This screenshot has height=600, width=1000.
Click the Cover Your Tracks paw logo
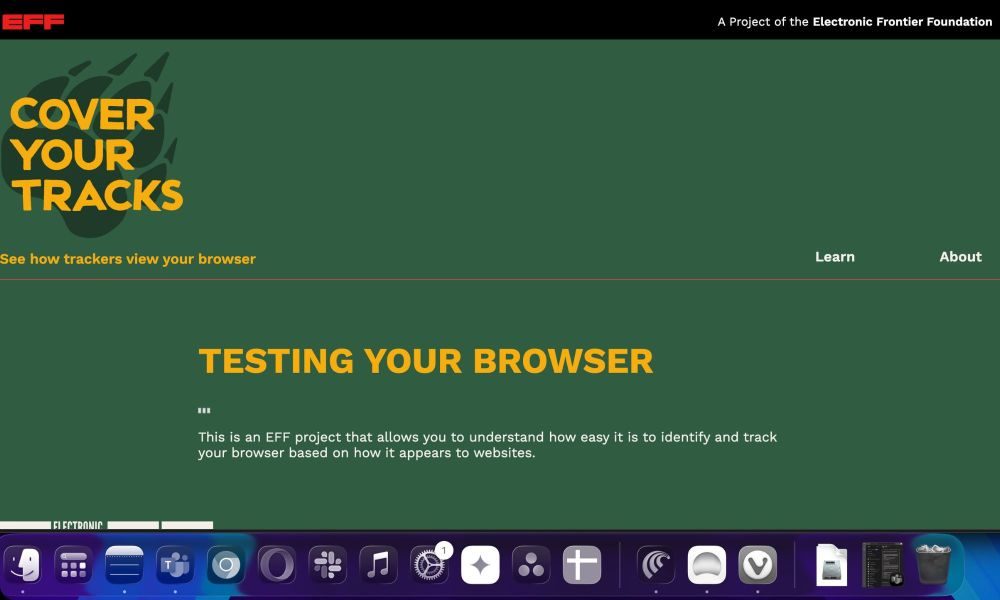tap(96, 140)
